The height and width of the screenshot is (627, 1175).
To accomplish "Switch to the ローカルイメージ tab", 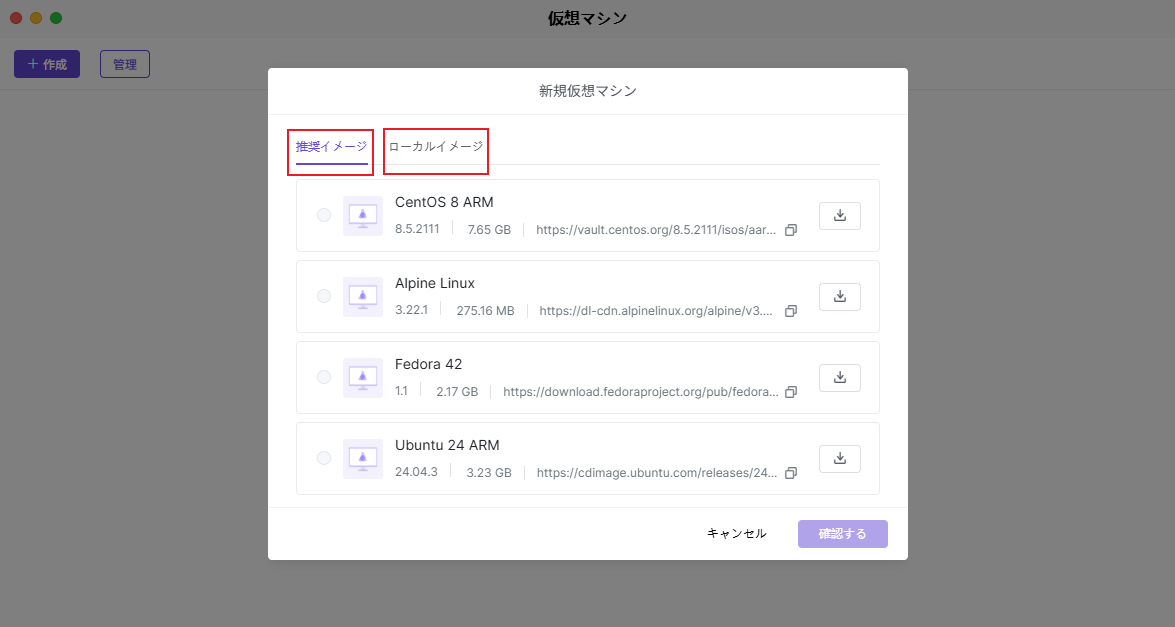I will point(435,147).
